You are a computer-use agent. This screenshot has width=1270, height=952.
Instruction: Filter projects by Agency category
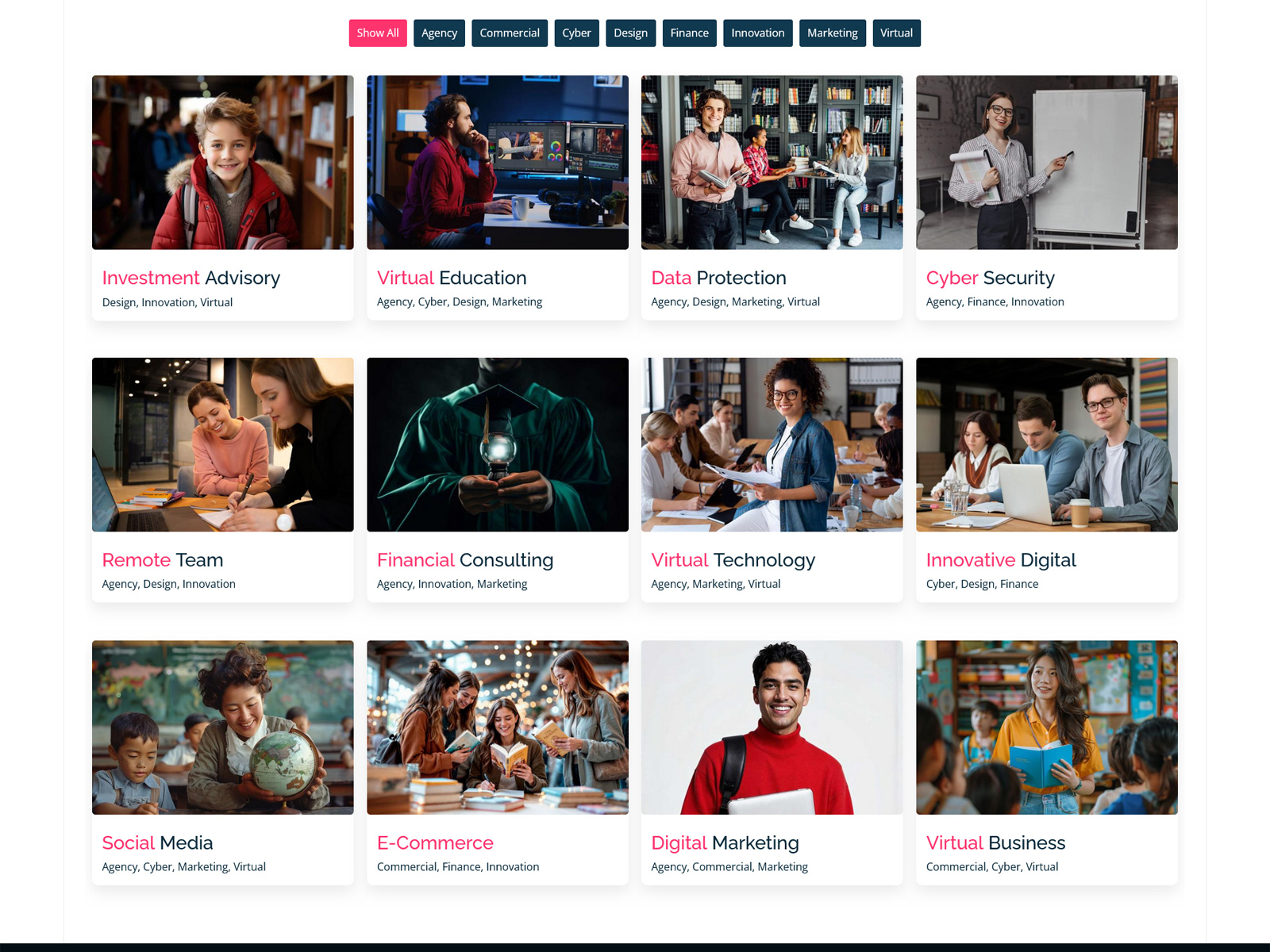tap(440, 33)
